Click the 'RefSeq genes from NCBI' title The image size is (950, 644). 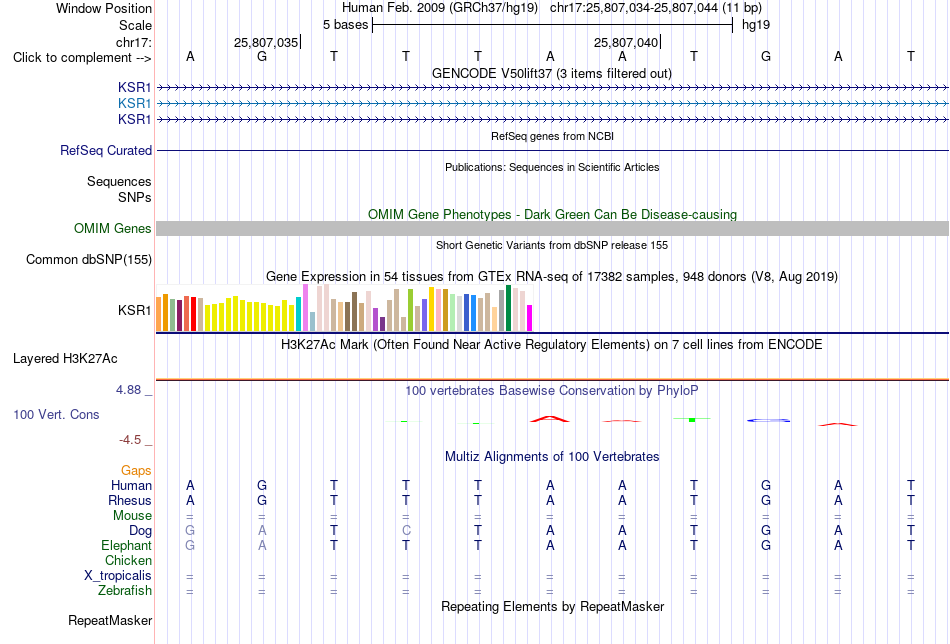552,136
